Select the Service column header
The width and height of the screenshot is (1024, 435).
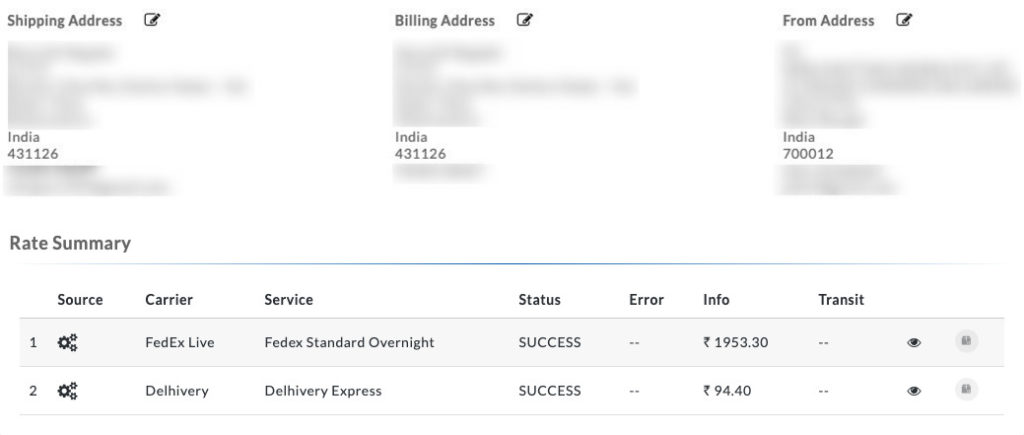[289, 300]
